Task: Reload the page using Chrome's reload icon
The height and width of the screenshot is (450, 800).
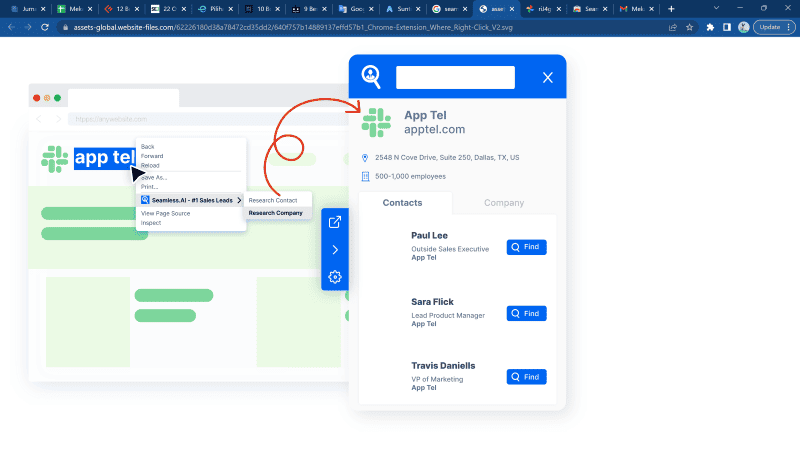Action: pyautogui.click(x=45, y=27)
